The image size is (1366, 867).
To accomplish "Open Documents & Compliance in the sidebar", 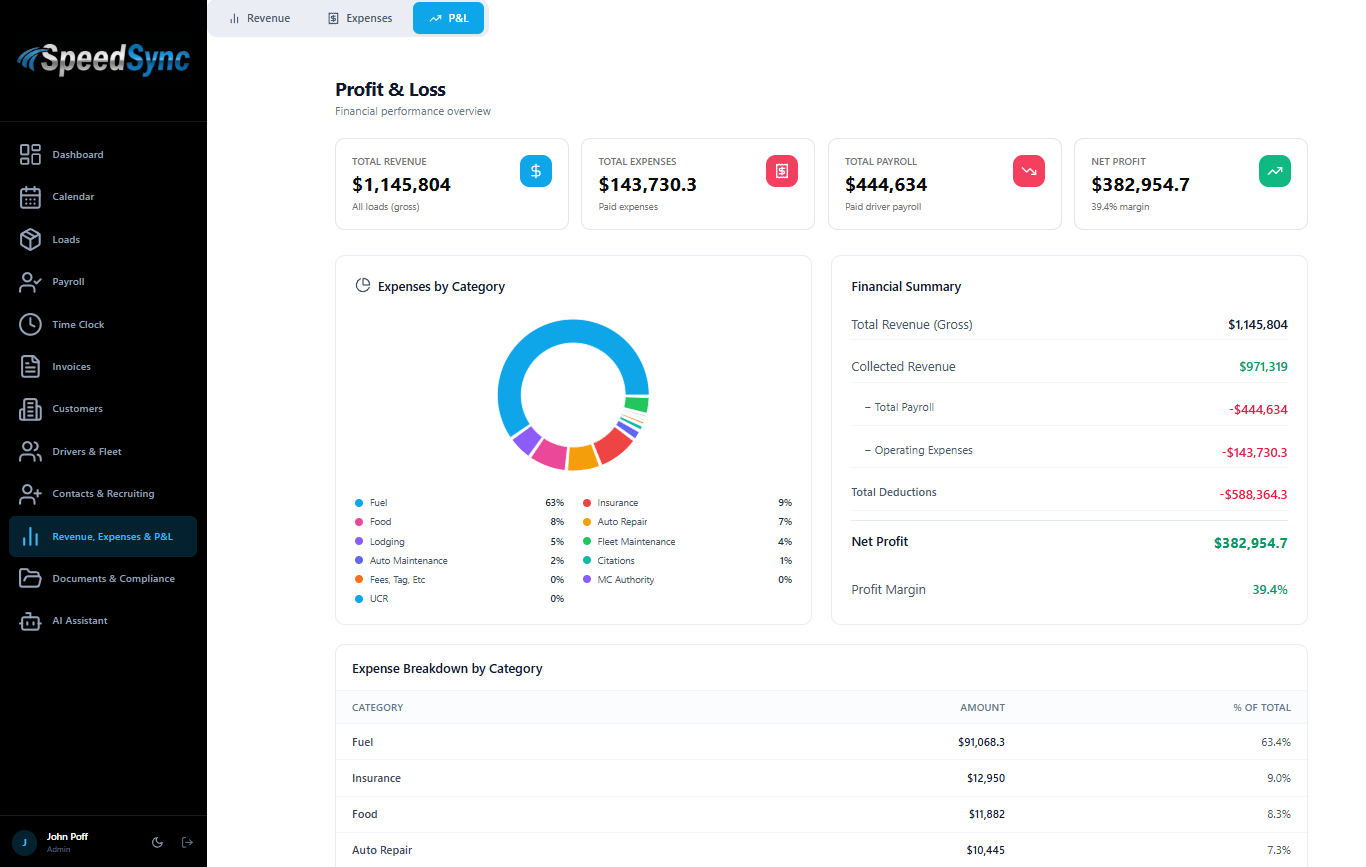I will (103, 578).
